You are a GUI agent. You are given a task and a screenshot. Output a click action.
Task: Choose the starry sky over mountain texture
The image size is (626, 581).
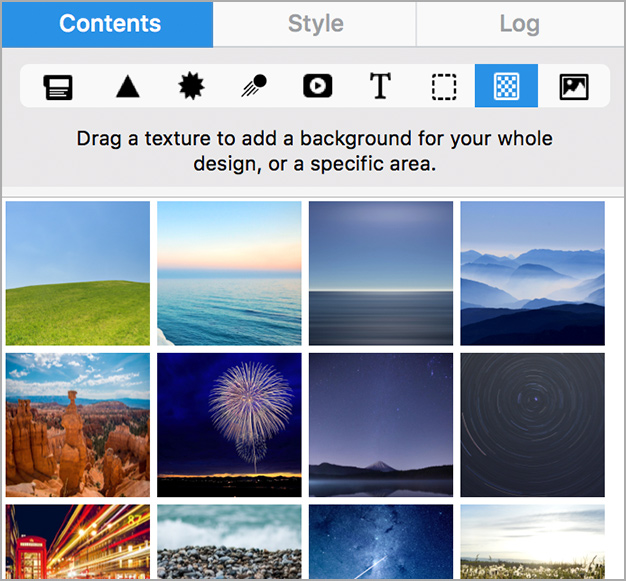tap(381, 425)
